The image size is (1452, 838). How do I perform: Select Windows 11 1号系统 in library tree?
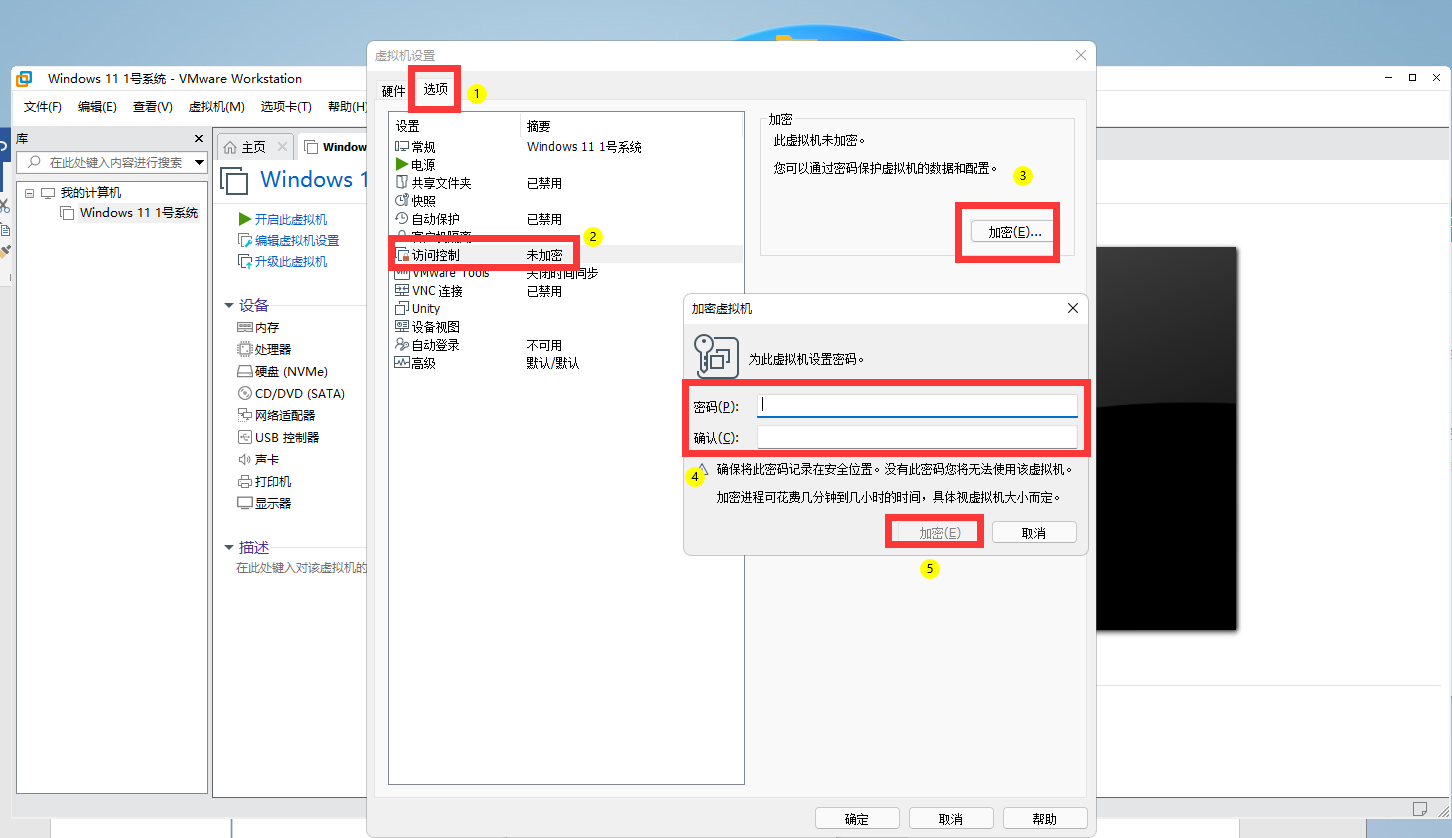[x=138, y=212]
